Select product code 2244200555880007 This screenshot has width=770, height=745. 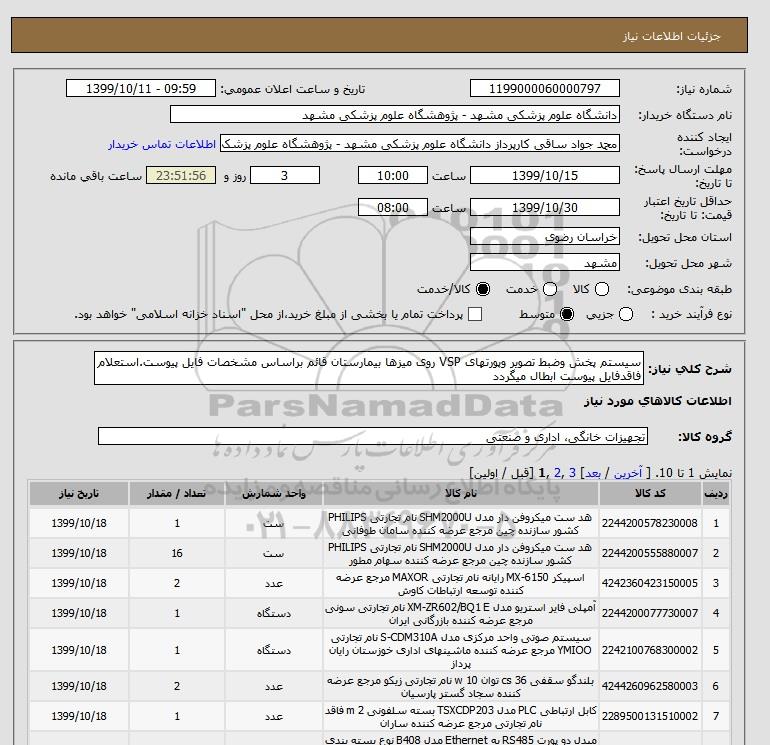pyautogui.click(x=650, y=553)
